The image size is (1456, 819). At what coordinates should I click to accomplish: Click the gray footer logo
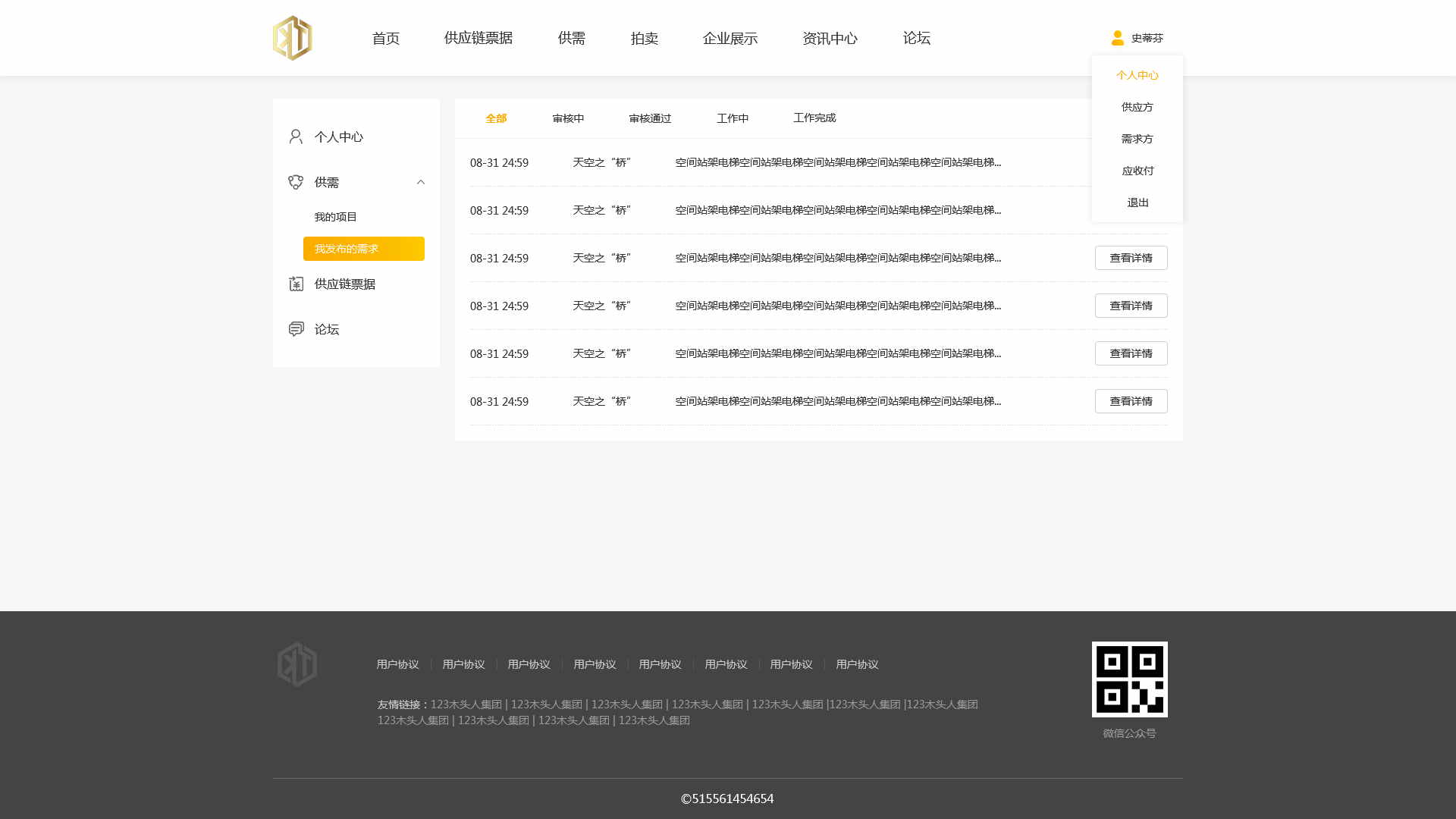tap(297, 664)
